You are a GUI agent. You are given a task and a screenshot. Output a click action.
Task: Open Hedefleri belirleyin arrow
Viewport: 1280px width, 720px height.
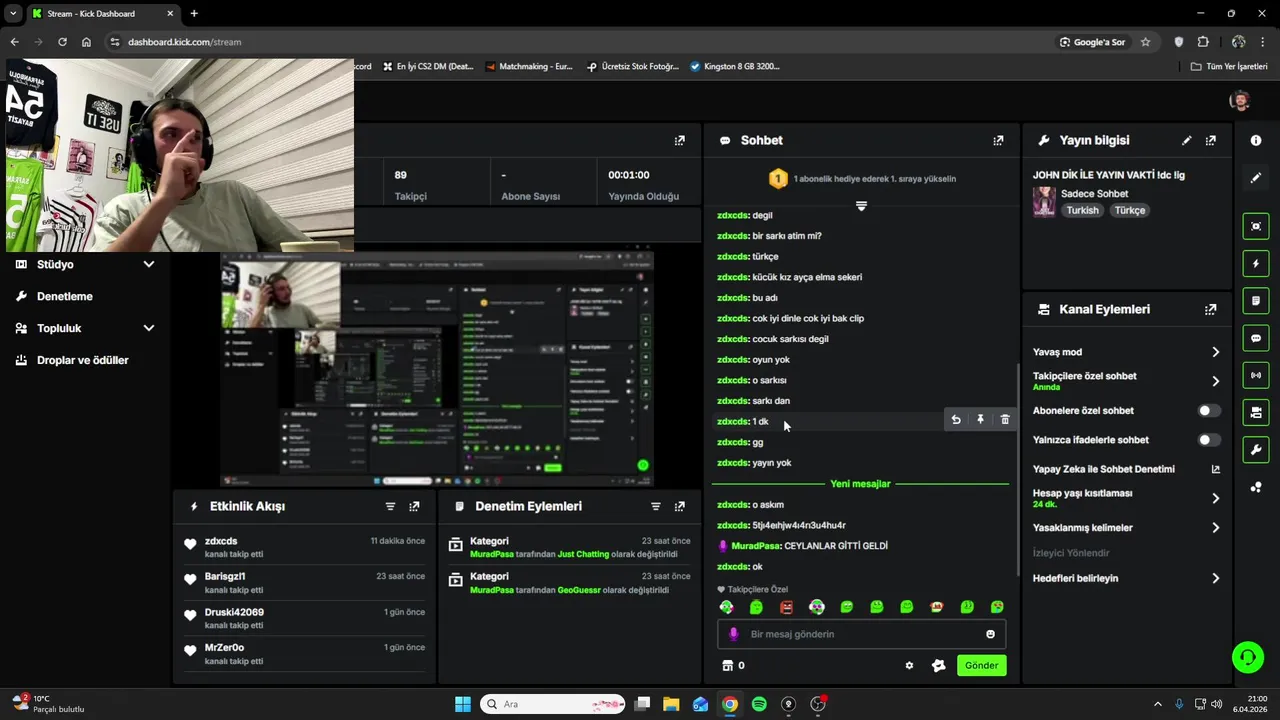pyautogui.click(x=1216, y=579)
